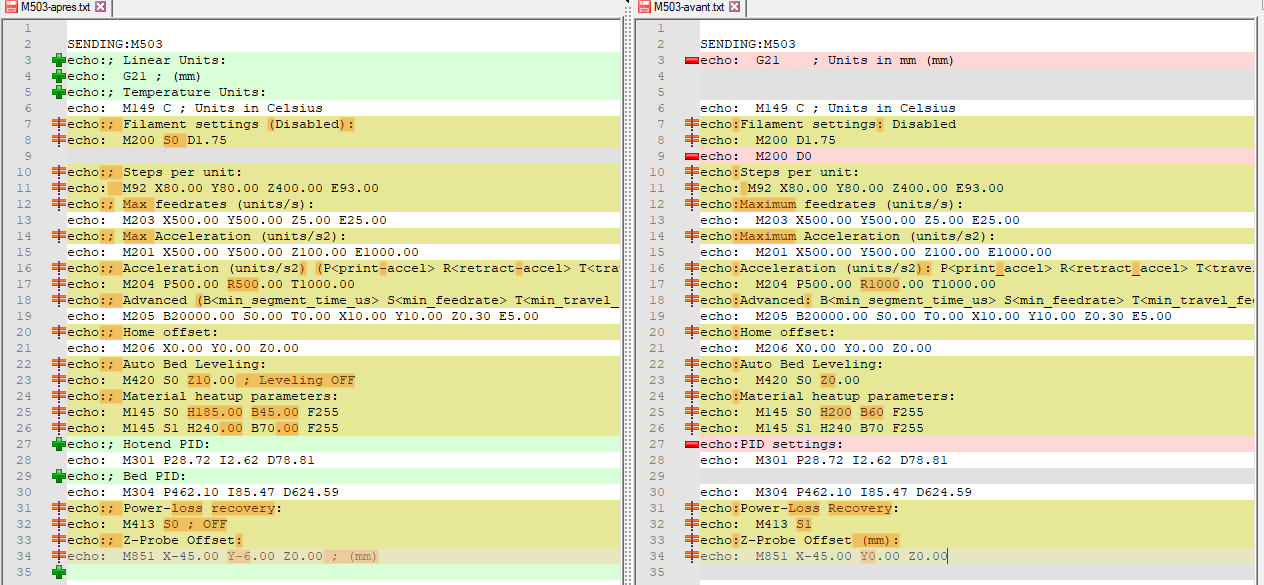Click the changed marker on line 7 in M503-avant.txt
Viewport: 1264px width, 585px height.
click(691, 124)
